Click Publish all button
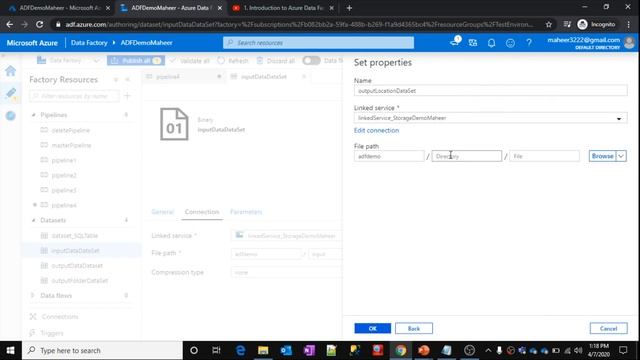 (136, 60)
